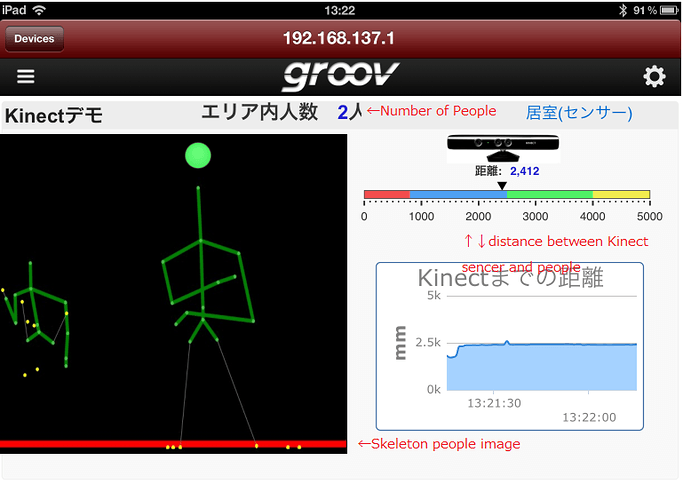The image size is (682, 500).
Task: Click the blue segment of distance gauge
Action: tap(458, 194)
